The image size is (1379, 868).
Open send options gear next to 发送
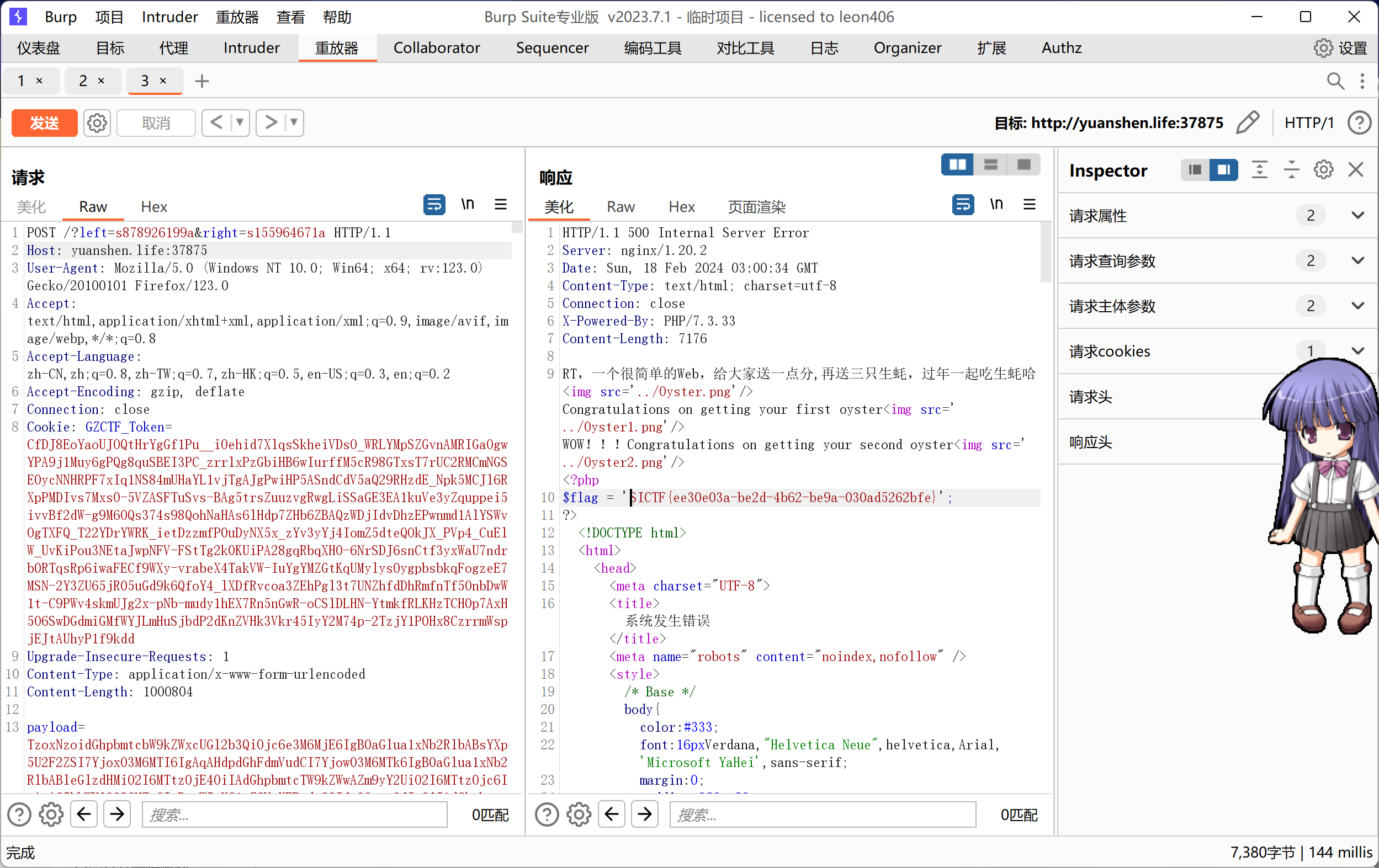97,123
